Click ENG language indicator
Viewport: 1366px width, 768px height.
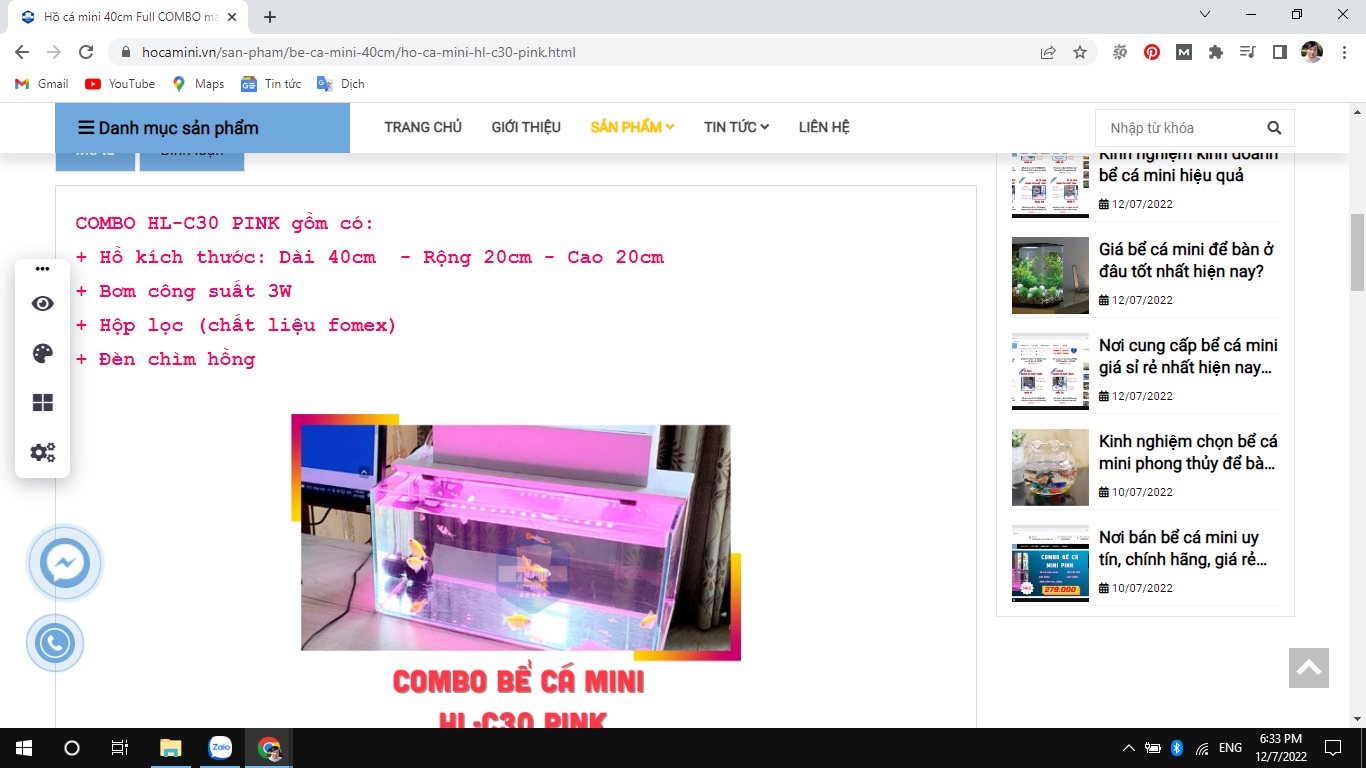pyautogui.click(x=1231, y=747)
